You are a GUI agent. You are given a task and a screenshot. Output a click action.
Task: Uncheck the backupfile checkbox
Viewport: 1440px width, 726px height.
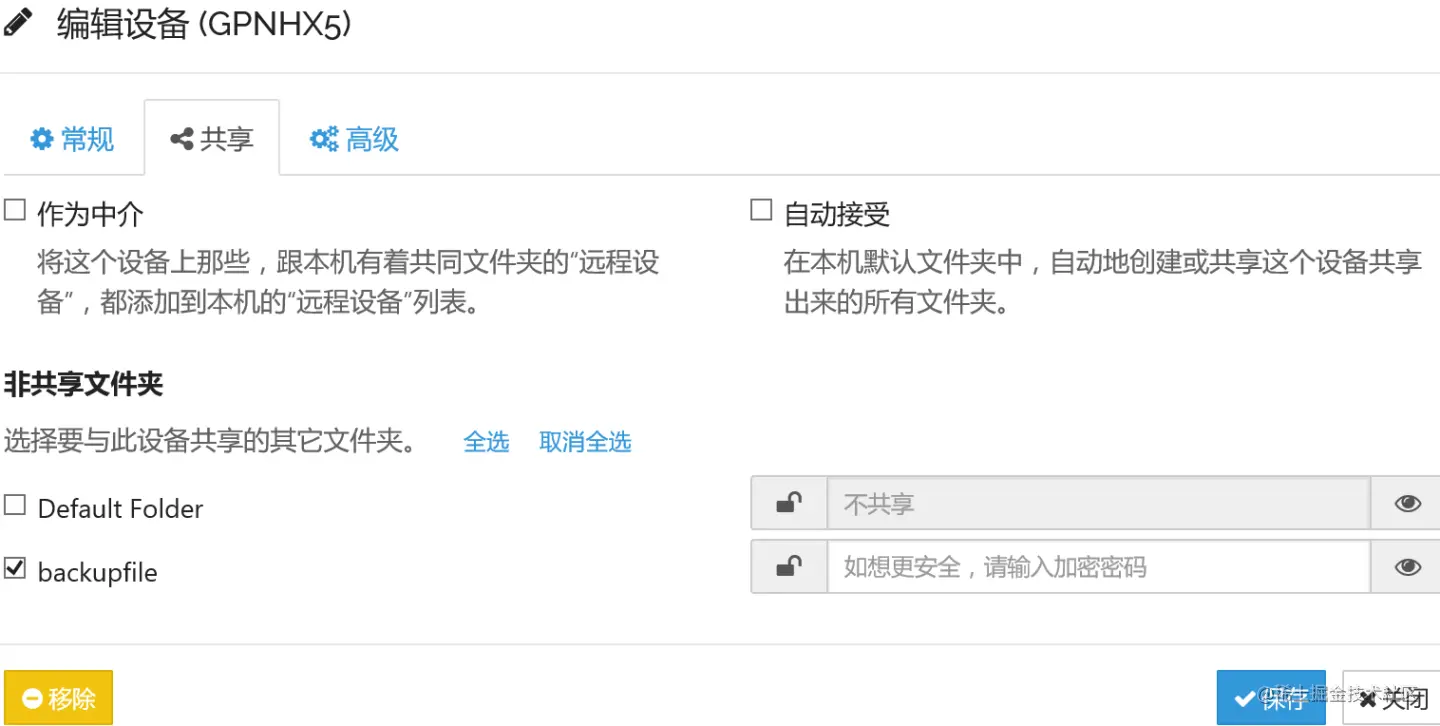pyautogui.click(x=15, y=569)
